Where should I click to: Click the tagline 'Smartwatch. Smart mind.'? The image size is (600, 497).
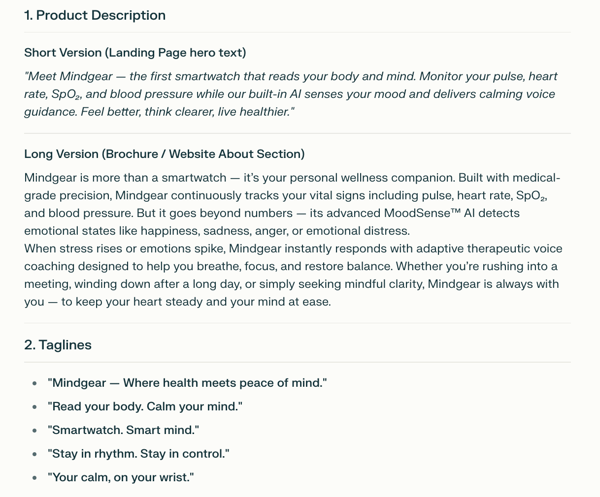[x=124, y=430]
